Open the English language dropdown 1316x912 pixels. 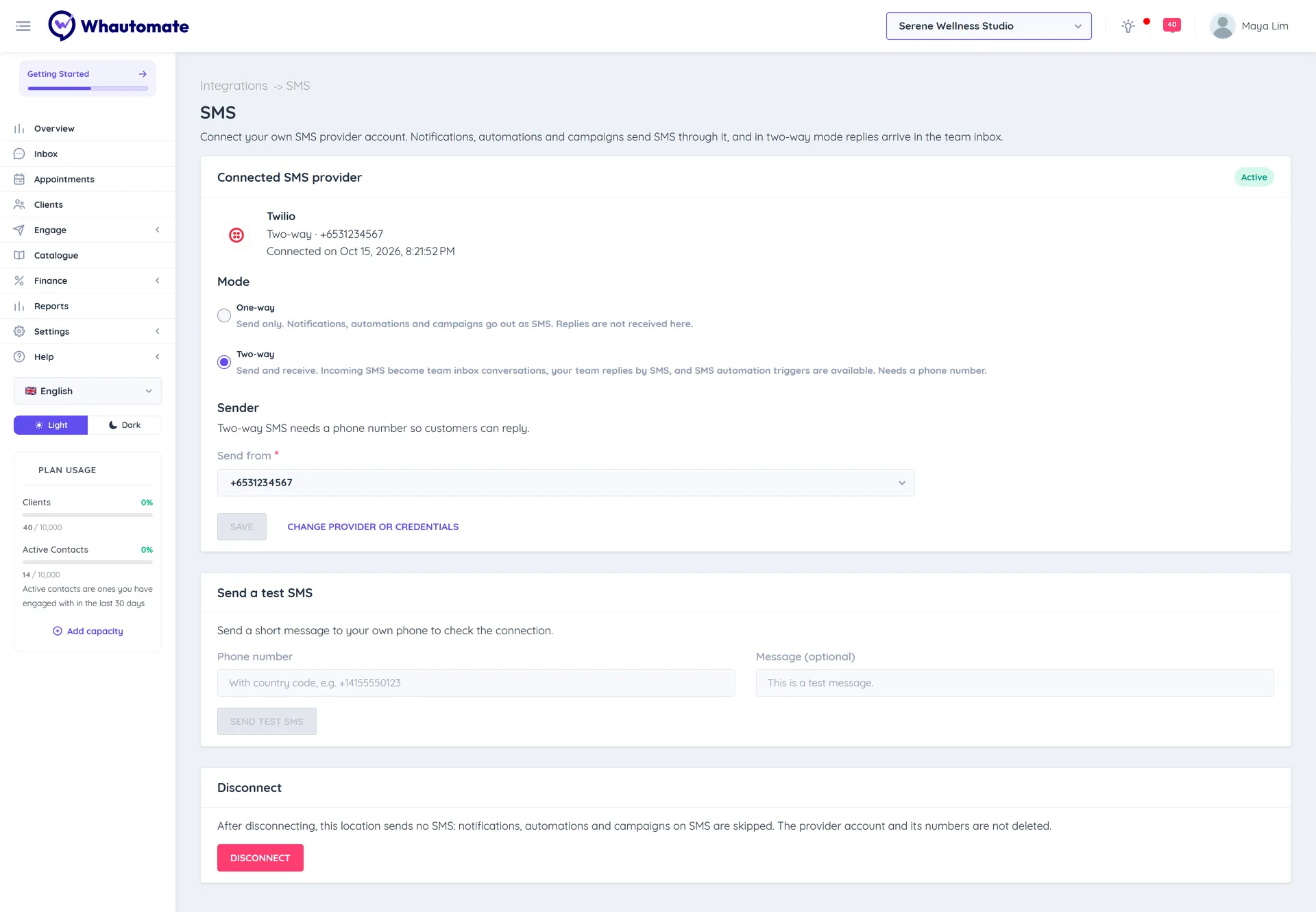point(88,391)
